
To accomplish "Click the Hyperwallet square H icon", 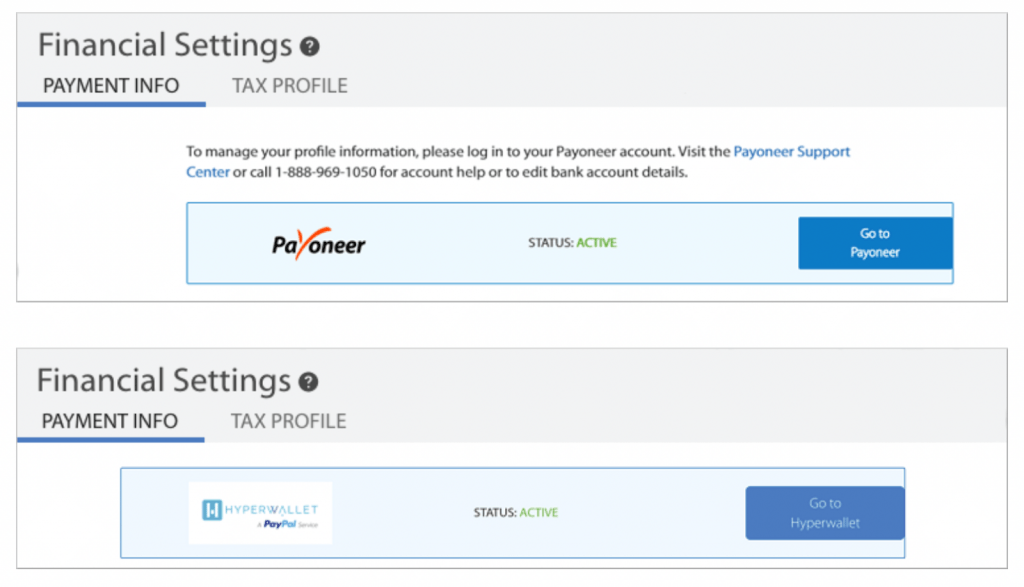I will (212, 510).
